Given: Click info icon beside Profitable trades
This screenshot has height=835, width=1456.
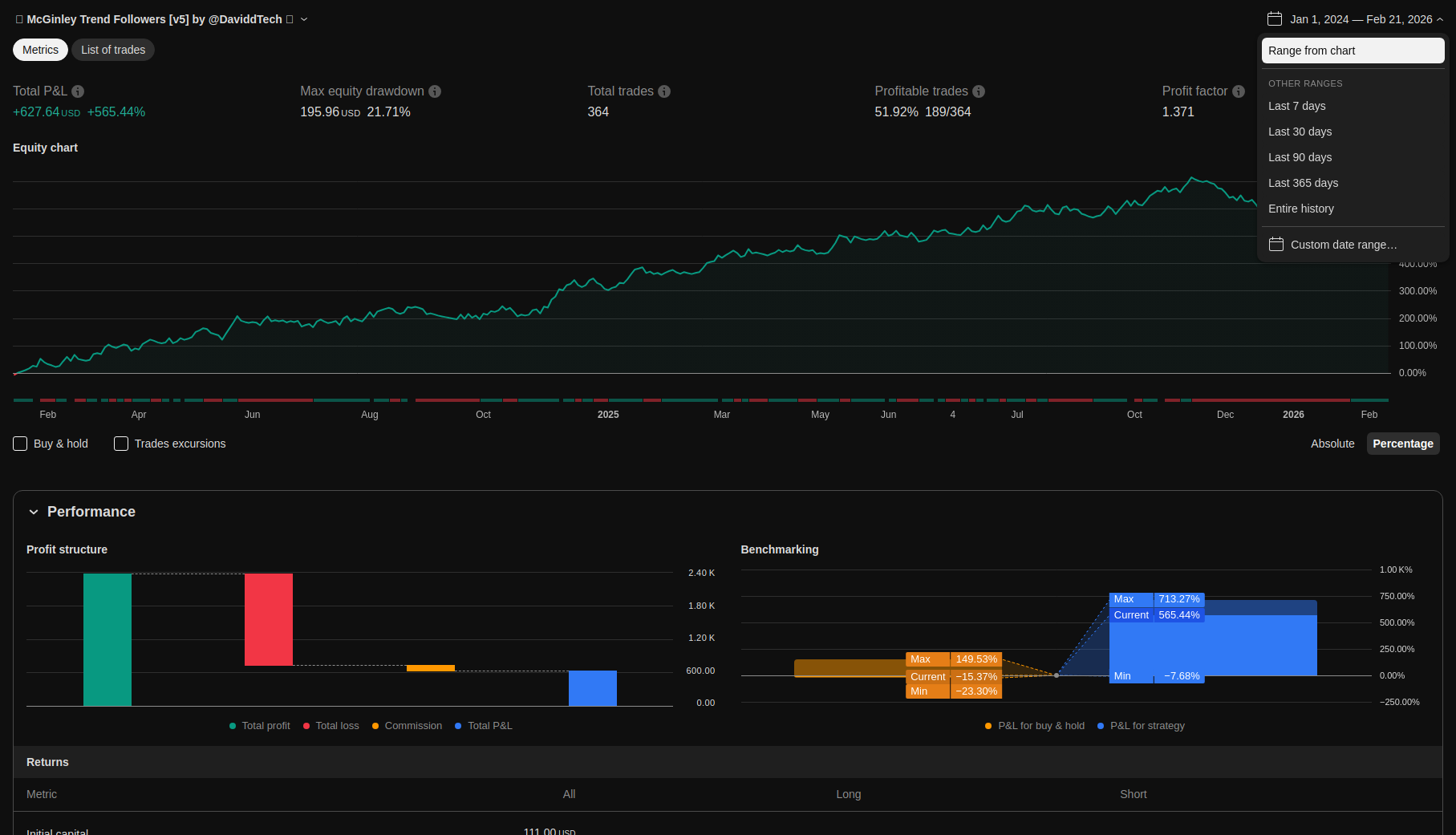Looking at the screenshot, I should click(979, 91).
